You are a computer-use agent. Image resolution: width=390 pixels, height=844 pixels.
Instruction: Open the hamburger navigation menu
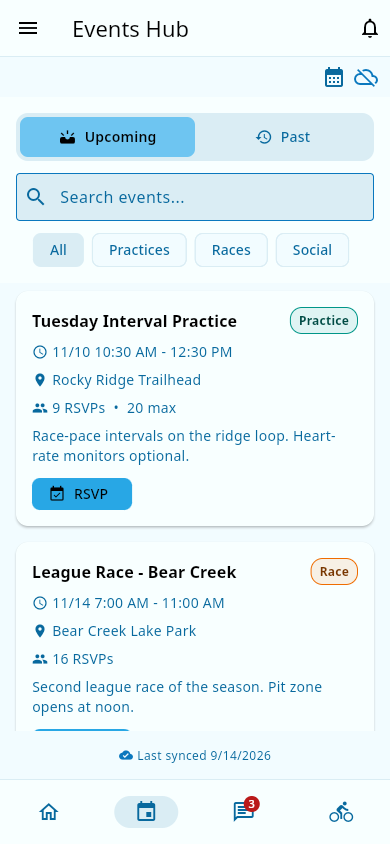(28, 29)
